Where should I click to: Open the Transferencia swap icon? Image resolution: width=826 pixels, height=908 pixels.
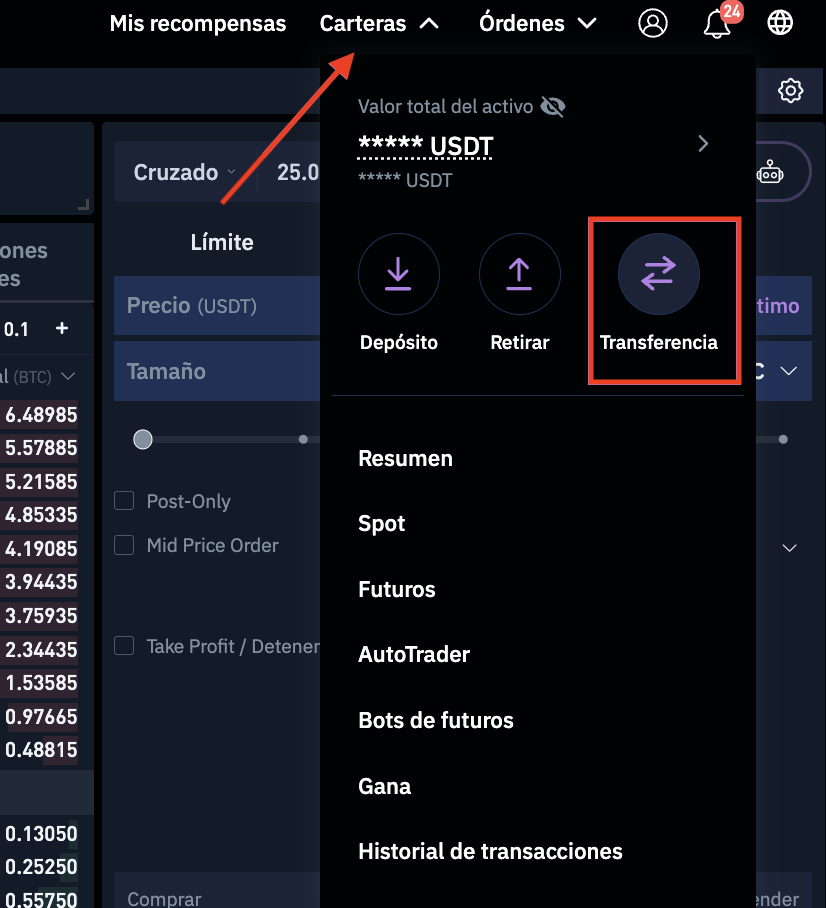coord(658,274)
